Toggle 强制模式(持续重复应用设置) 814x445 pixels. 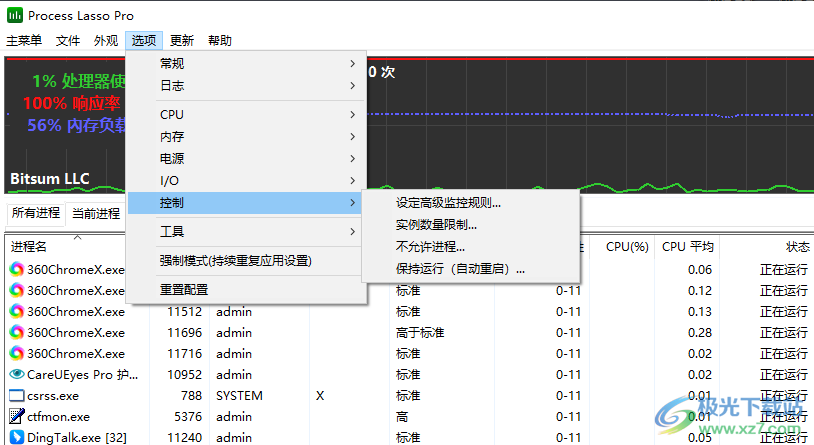pyautogui.click(x=247, y=261)
